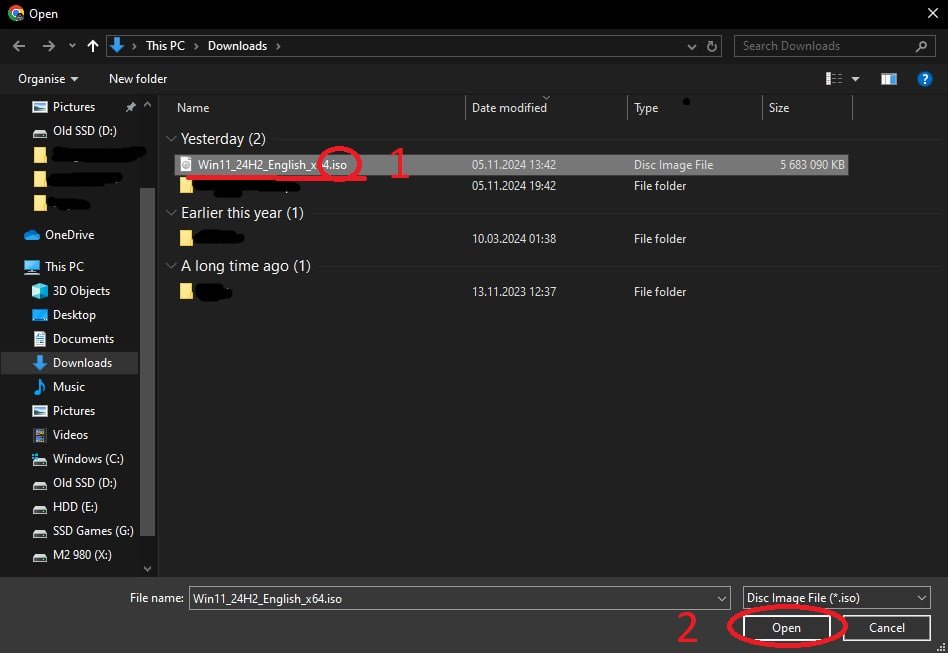Refresh the Downloads folder

[712, 46]
